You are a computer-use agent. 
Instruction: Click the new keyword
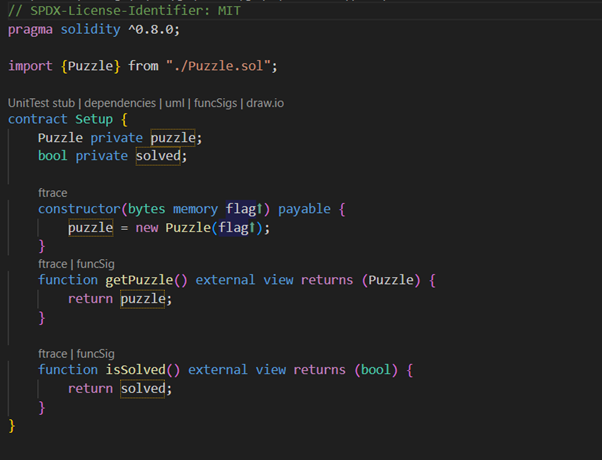[147, 228]
